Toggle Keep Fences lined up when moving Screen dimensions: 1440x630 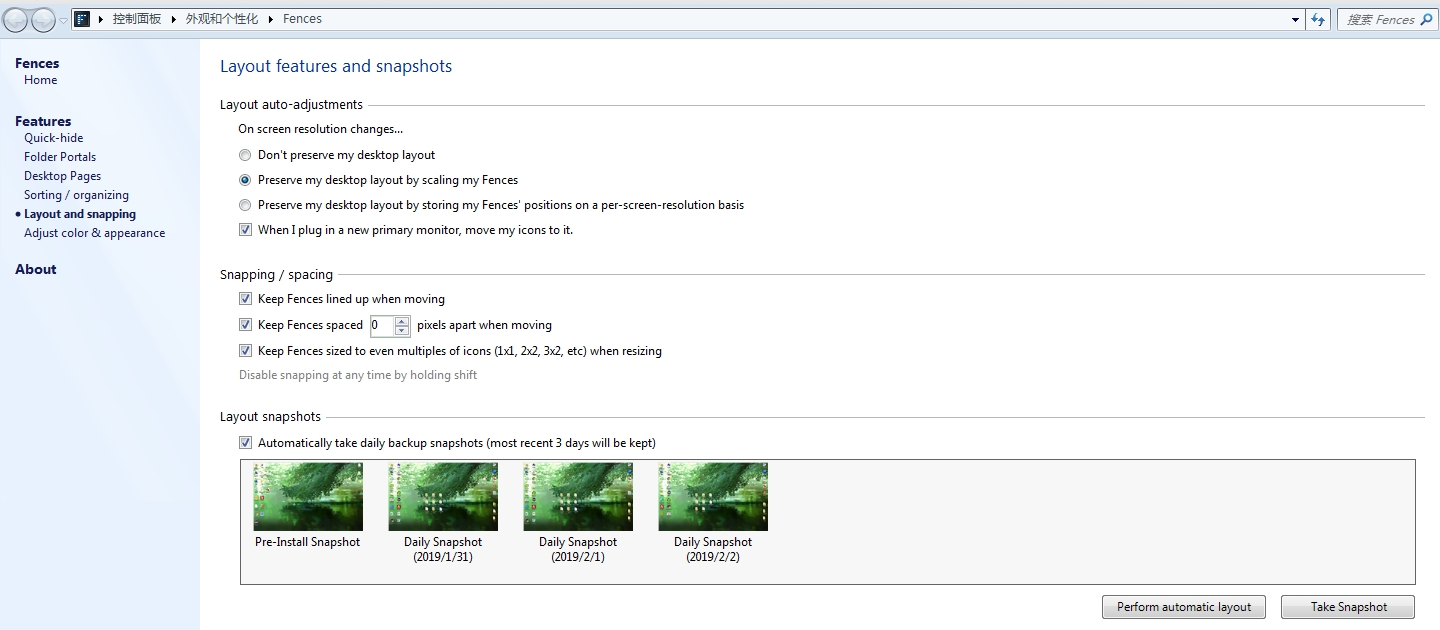click(245, 299)
